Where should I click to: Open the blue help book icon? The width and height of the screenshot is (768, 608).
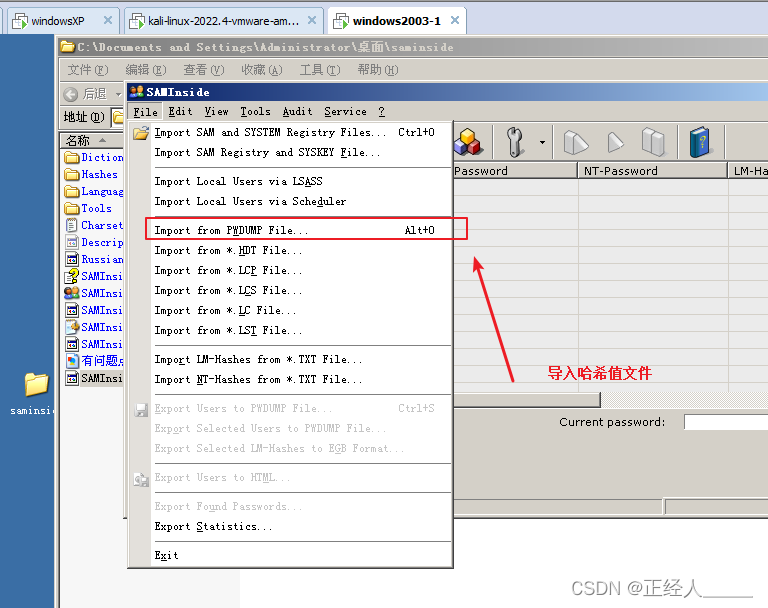pos(699,142)
